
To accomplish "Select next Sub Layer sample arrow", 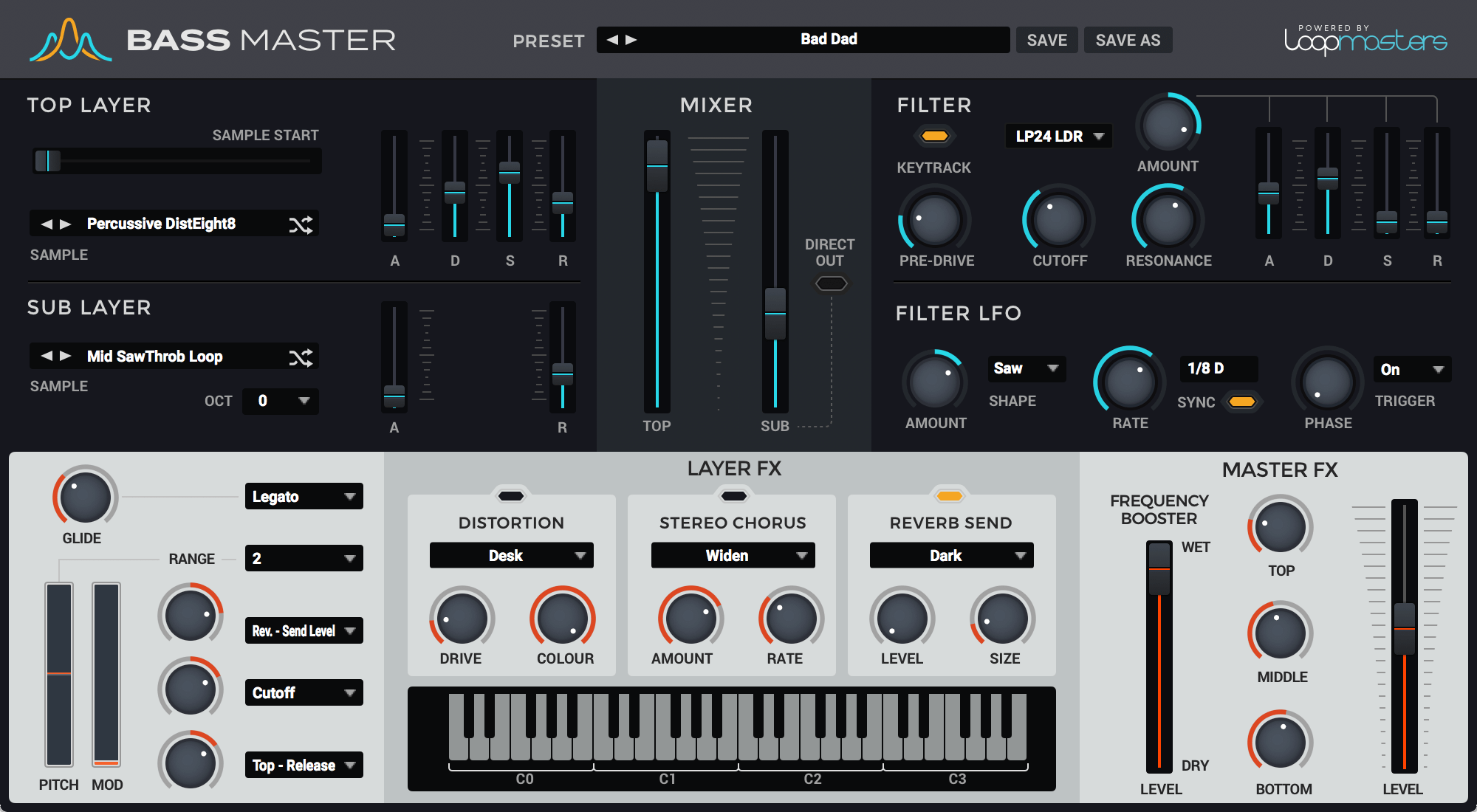I will click(x=66, y=356).
